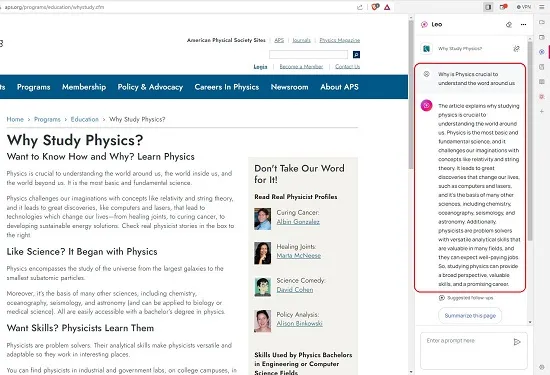Screen dimensions: 550x375
Task: Open the Journals link in top site list
Action: [x=302, y=40]
